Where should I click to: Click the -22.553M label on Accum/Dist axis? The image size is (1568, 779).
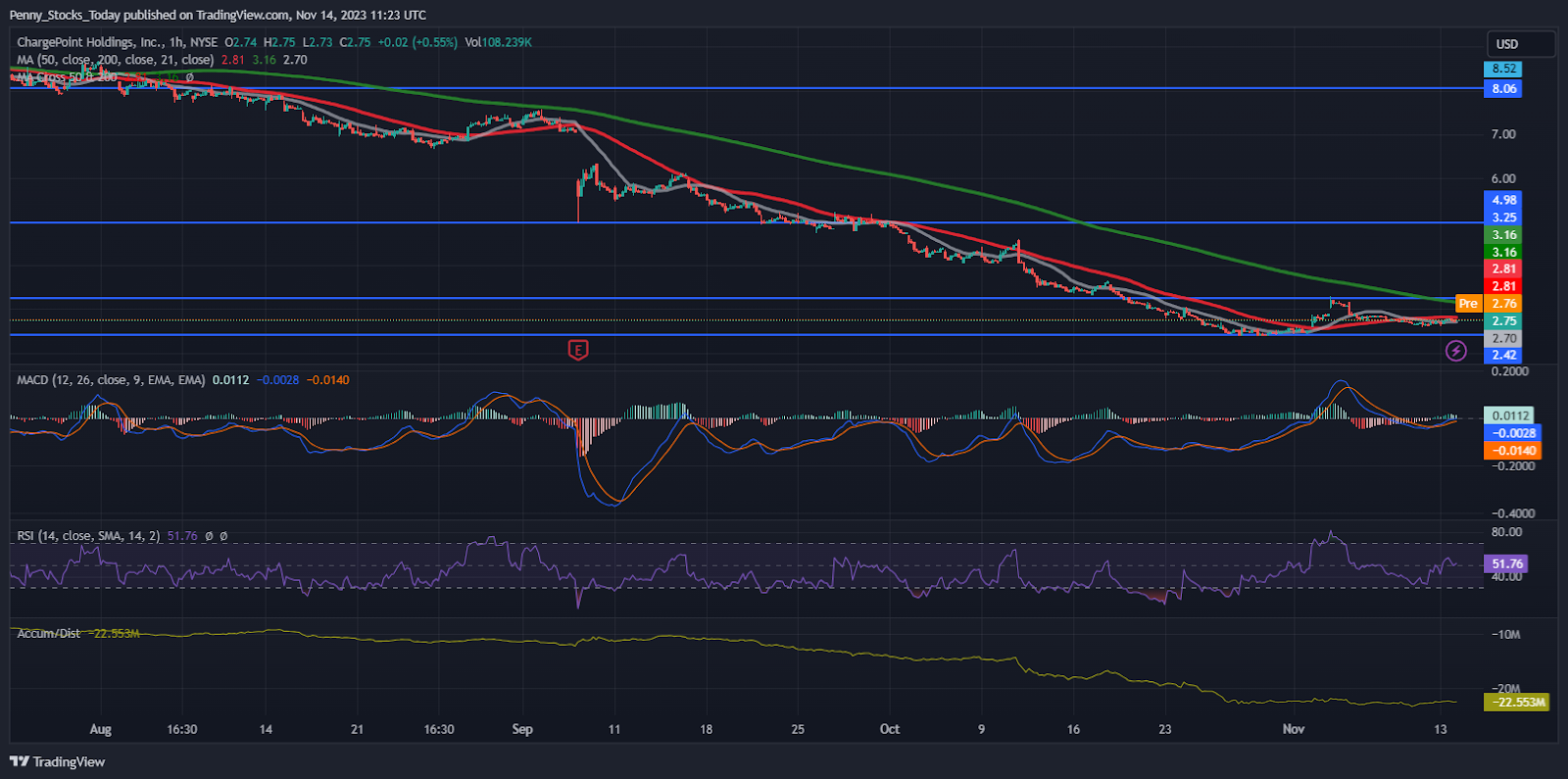1516,702
